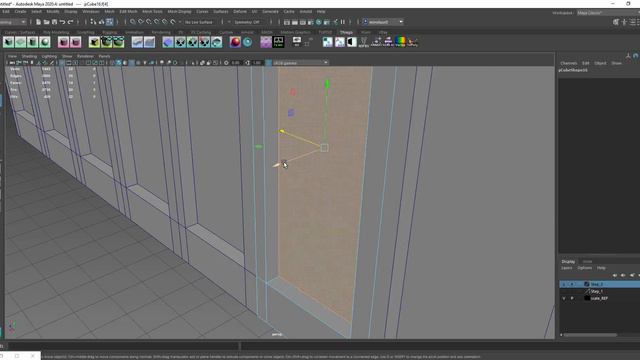Screen dimensions: 640x360
Task: Open the Deform menu
Action: coord(240,11)
